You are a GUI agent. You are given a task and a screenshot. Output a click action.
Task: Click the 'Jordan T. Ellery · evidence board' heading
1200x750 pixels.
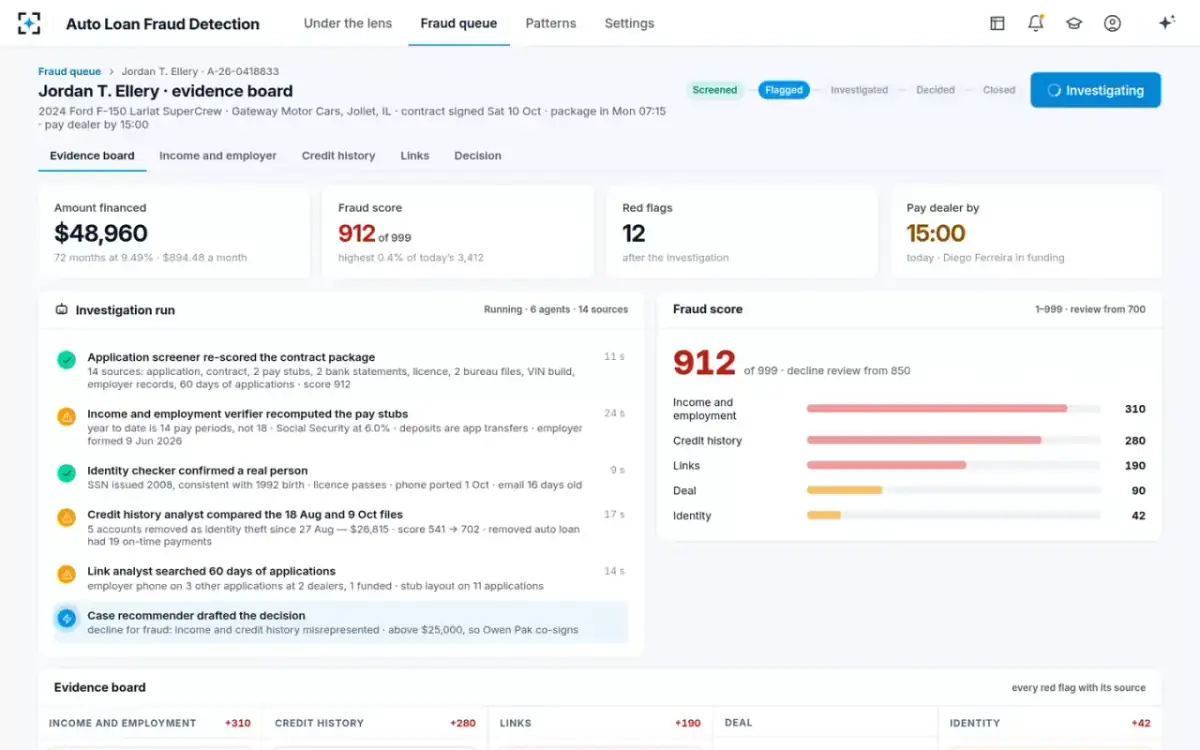pos(166,91)
